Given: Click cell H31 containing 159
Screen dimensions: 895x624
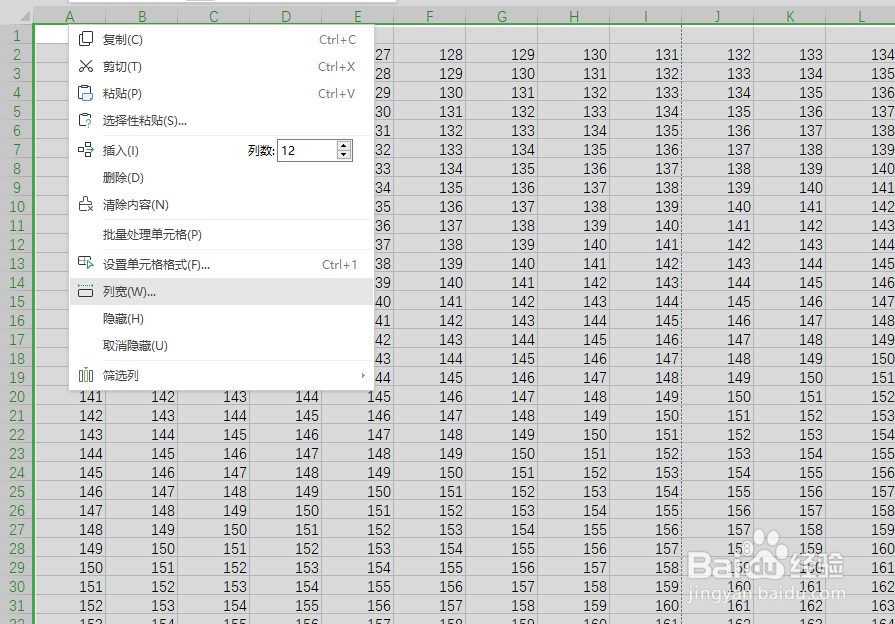Looking at the screenshot, I should point(574,606).
